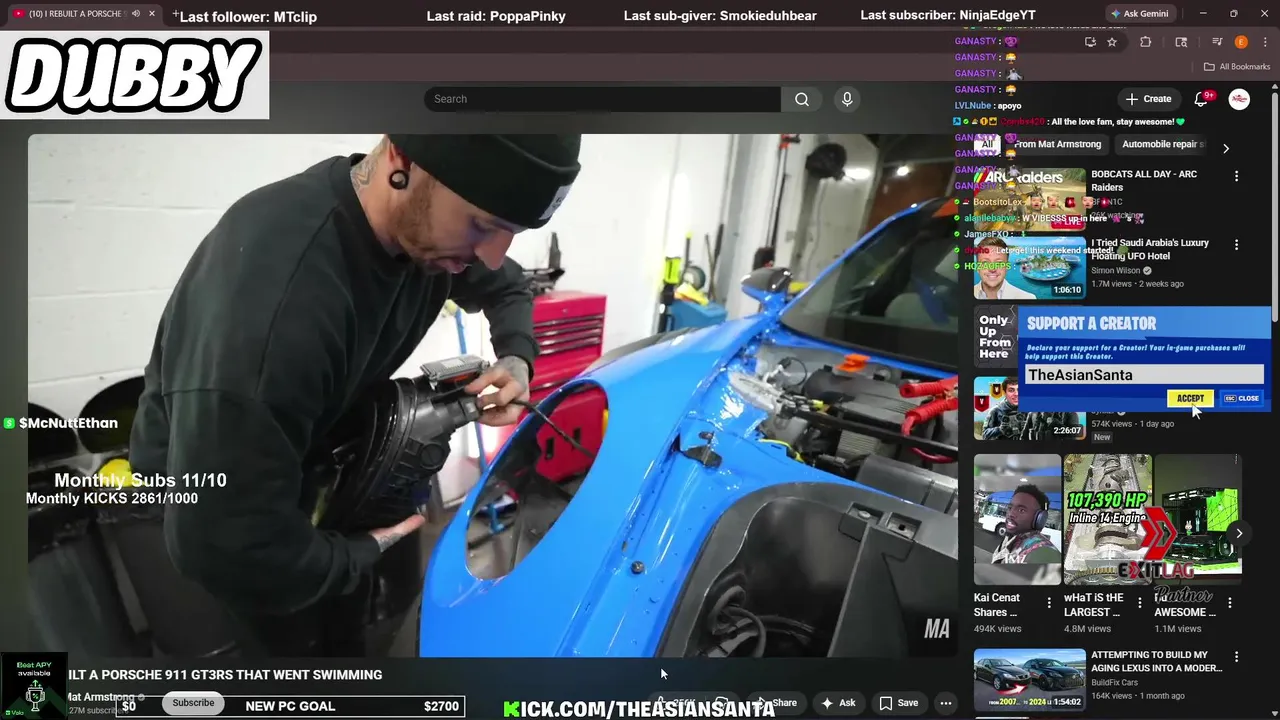Visit the Simon Wilson channel link
The height and width of the screenshot is (720, 1280).
click(1116, 270)
